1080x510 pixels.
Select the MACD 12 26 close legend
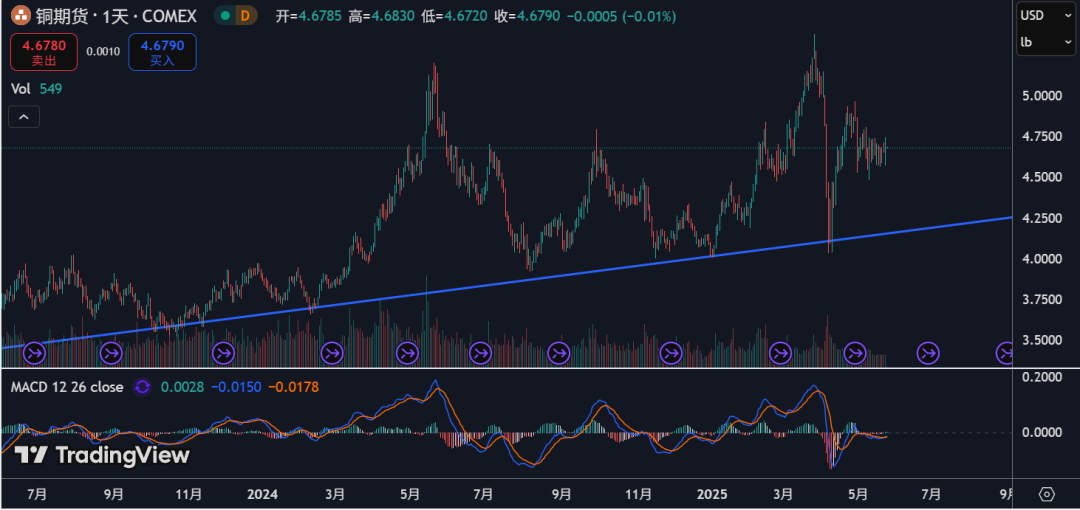click(x=67, y=387)
